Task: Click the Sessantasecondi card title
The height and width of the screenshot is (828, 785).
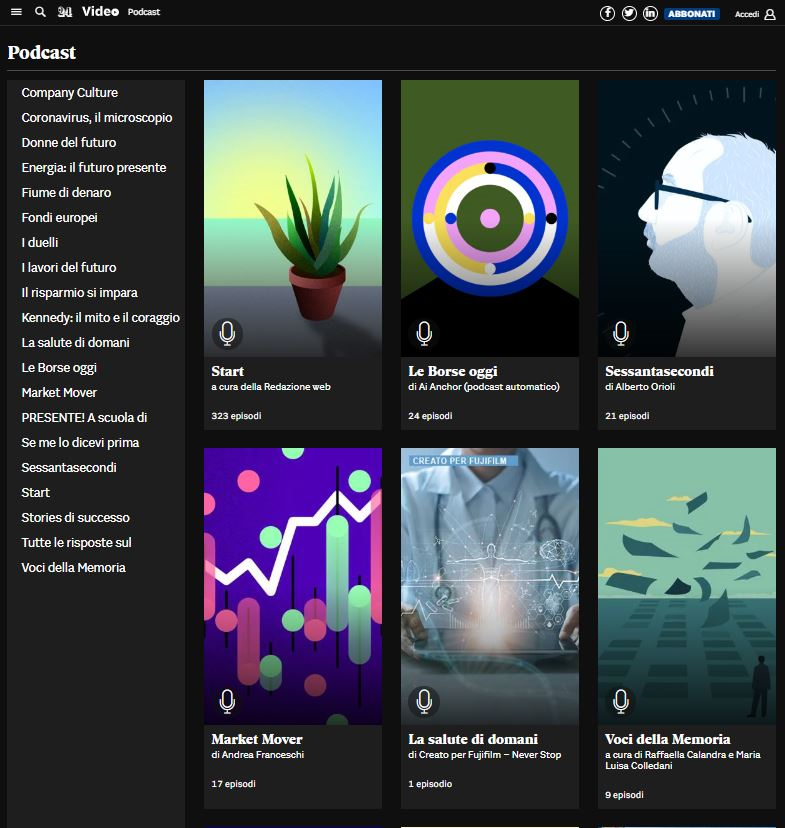Action: click(659, 371)
